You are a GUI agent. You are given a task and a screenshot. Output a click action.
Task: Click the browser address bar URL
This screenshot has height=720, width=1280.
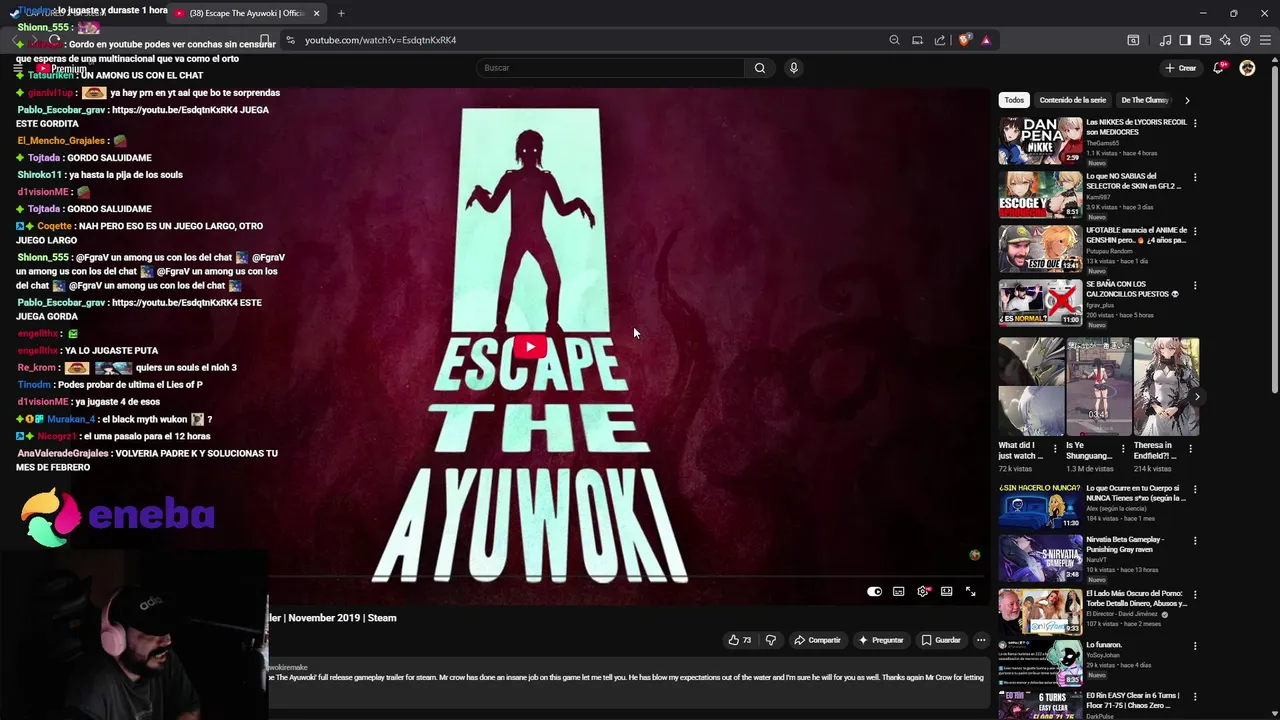point(380,40)
